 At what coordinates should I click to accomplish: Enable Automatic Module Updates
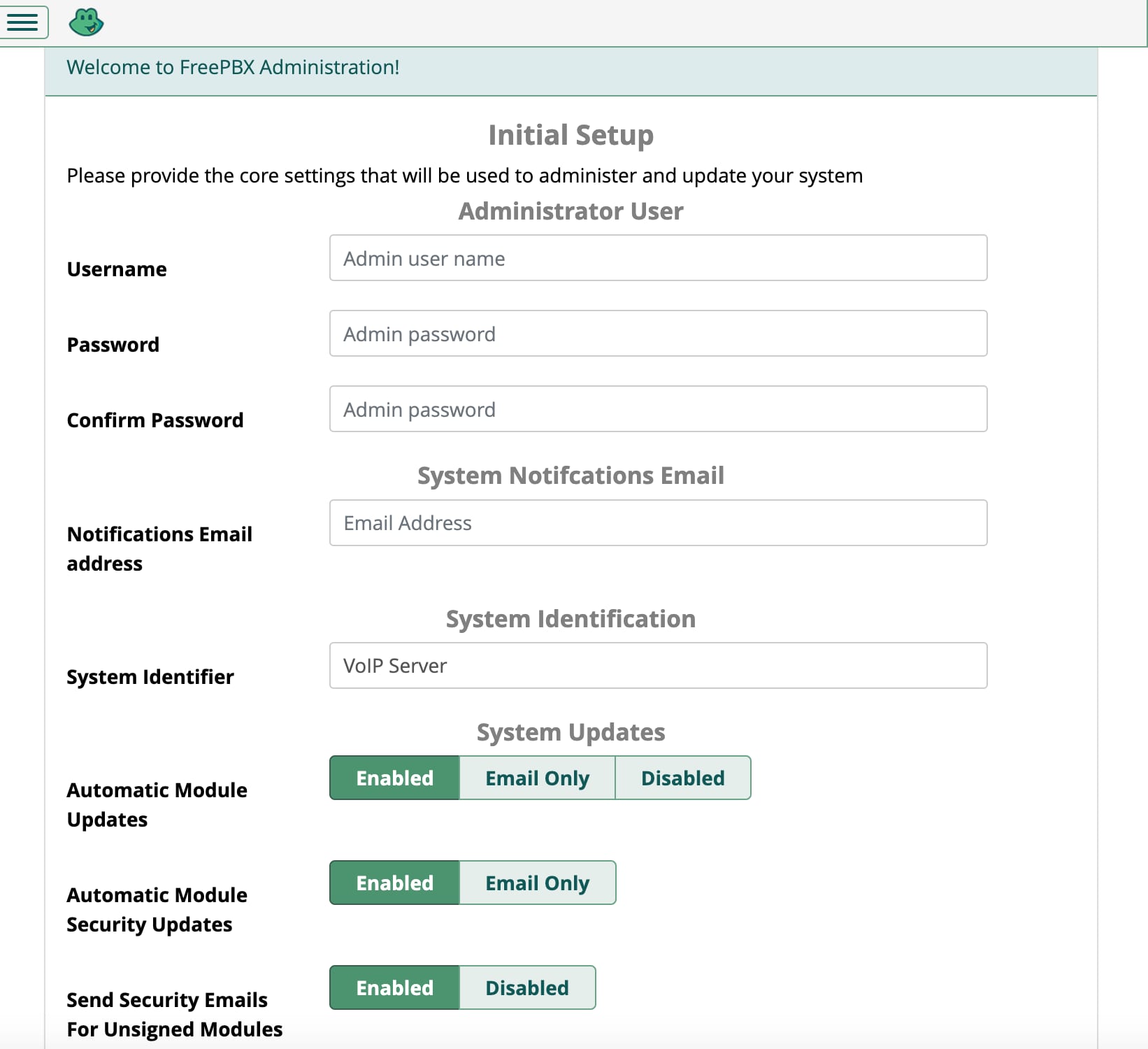[x=394, y=778]
